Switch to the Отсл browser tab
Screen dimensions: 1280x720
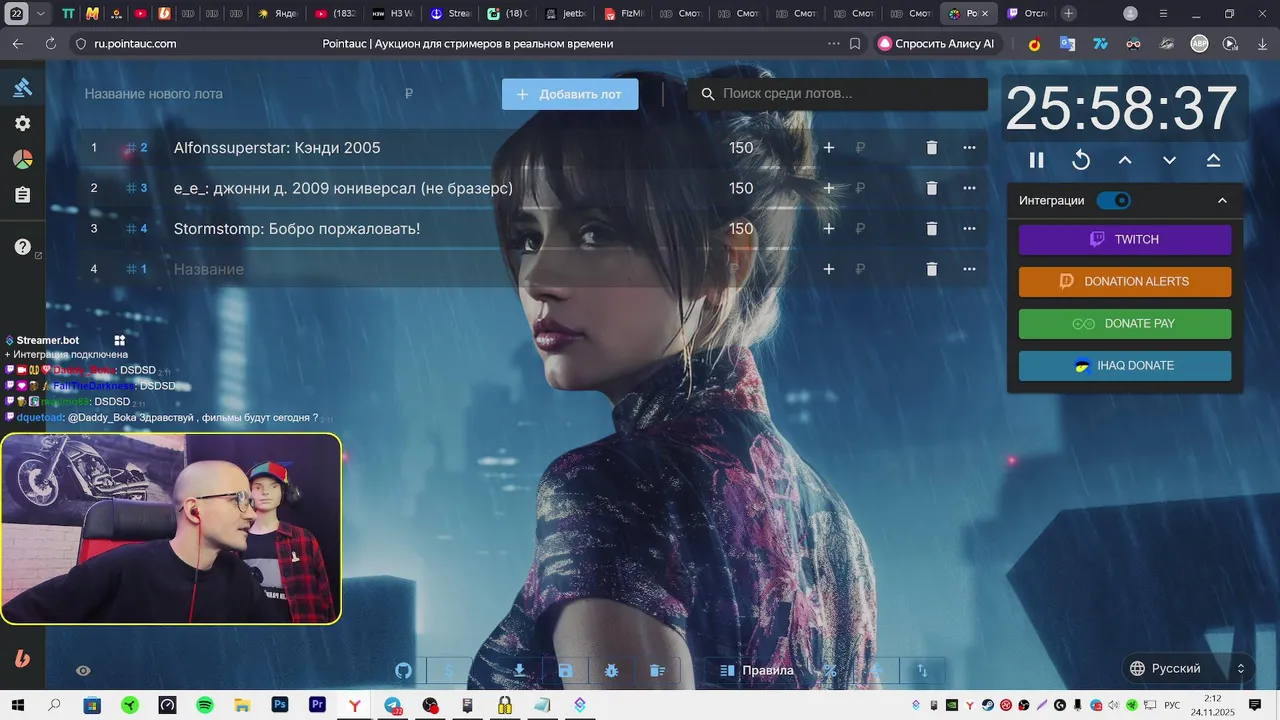(1029, 14)
